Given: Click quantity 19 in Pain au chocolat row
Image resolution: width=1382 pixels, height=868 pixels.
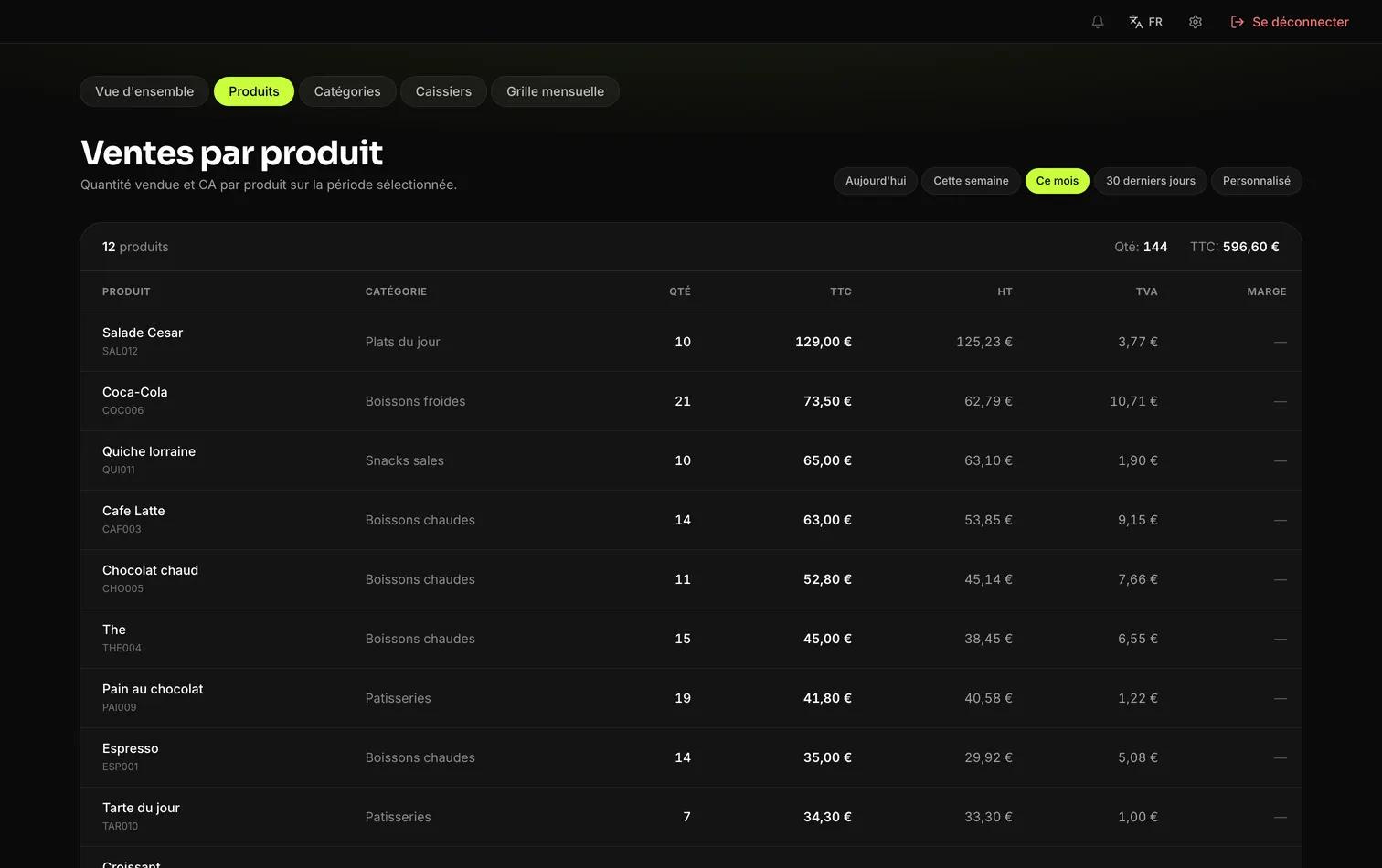Looking at the screenshot, I should [683, 698].
